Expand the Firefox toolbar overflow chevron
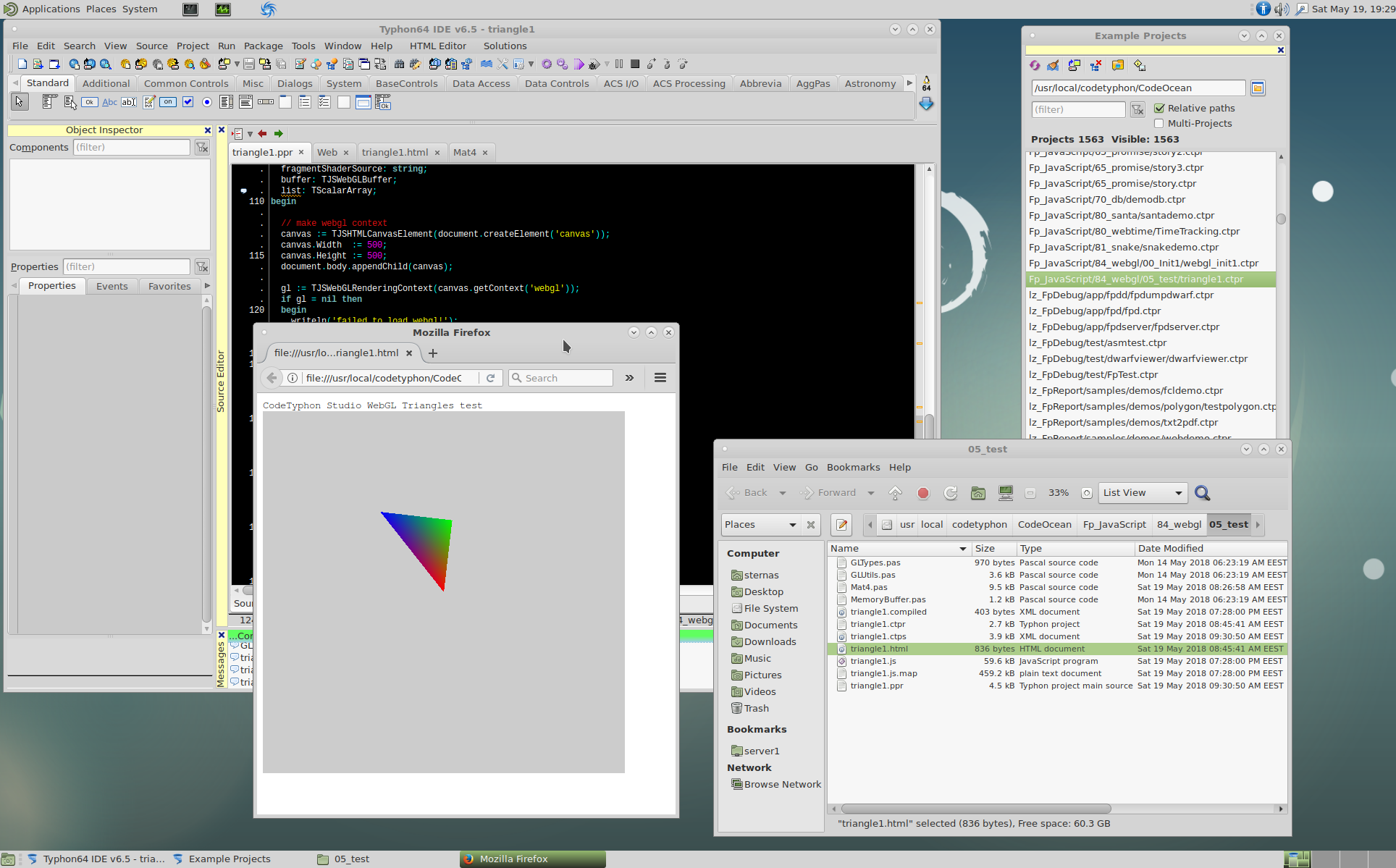 pyautogui.click(x=630, y=378)
